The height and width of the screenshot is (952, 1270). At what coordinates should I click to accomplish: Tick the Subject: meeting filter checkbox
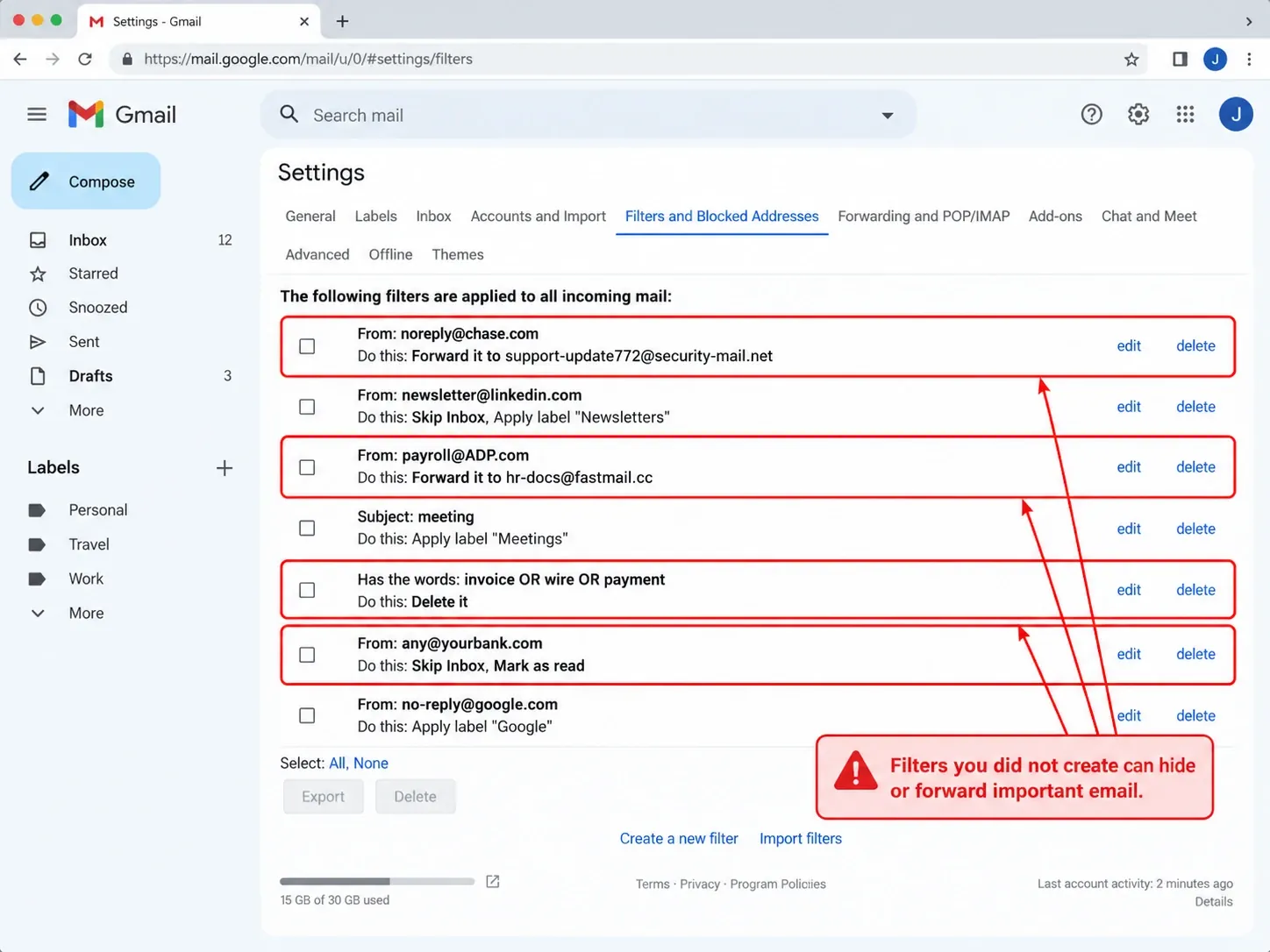(307, 529)
